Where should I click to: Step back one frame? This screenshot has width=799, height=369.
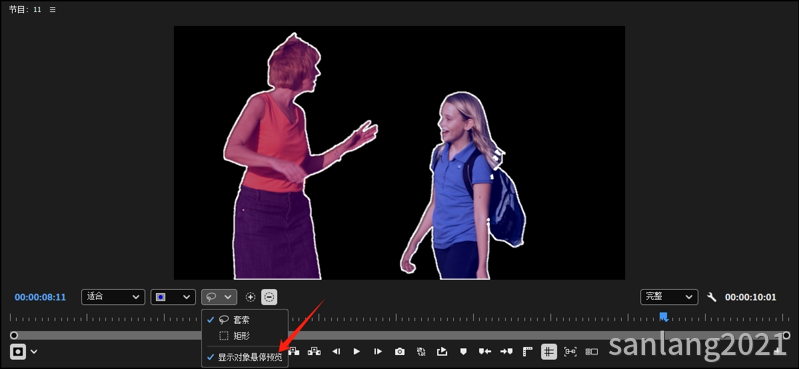pyautogui.click(x=336, y=352)
